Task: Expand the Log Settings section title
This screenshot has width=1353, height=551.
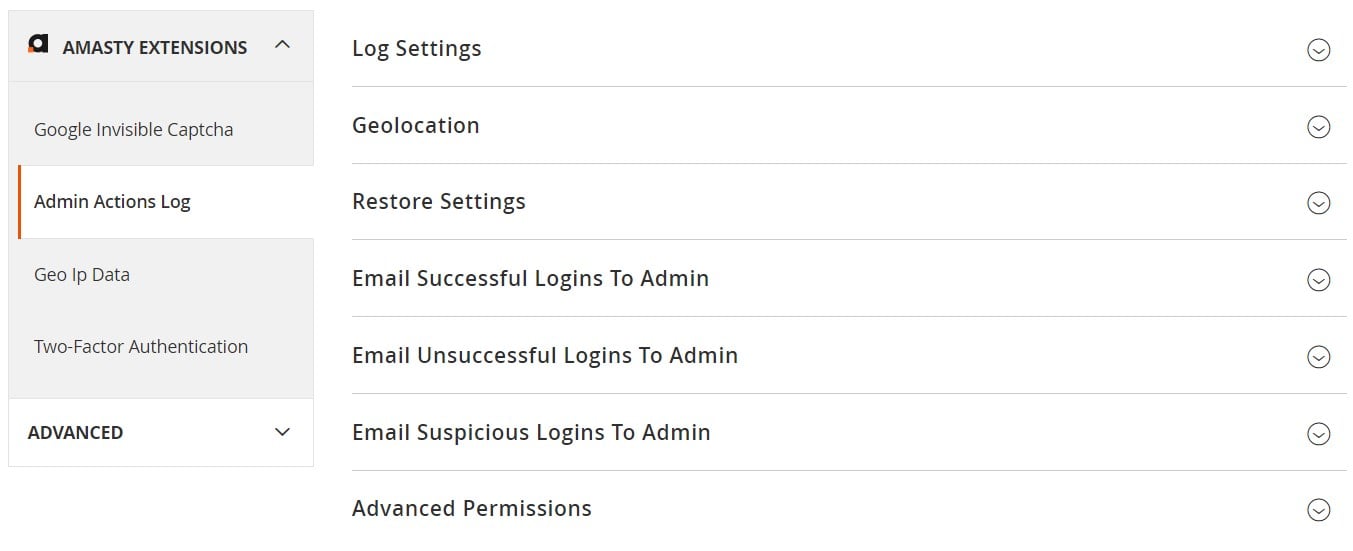Action: [416, 49]
